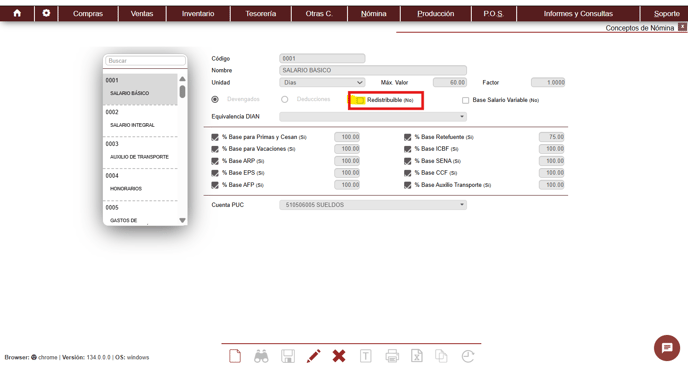688x365 pixels.
Task: Toggle % Base CCF checkbox
Action: click(408, 173)
